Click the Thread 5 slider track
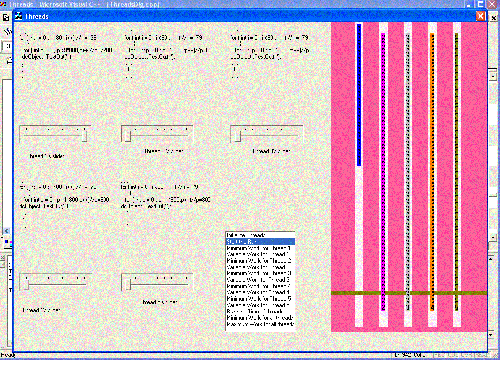This screenshot has height=375, width=500. (x=157, y=283)
